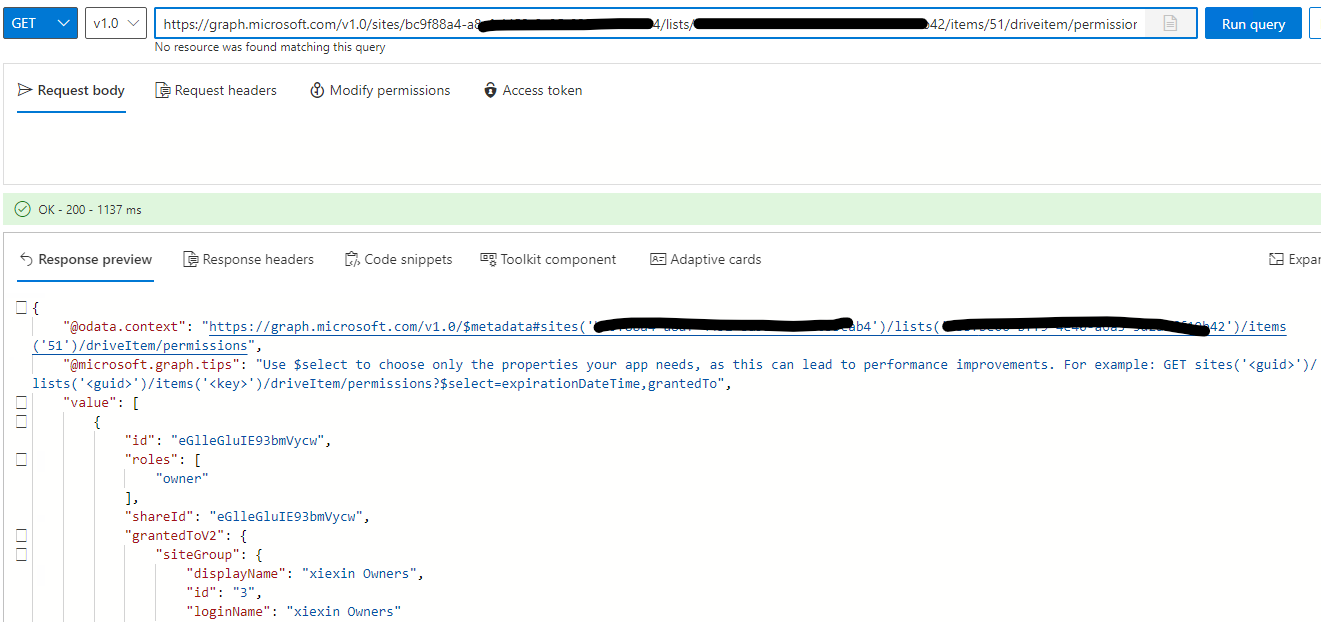Screen dimensions: 1321x622
Task: Click the Toolkit component icon
Action: [489, 258]
